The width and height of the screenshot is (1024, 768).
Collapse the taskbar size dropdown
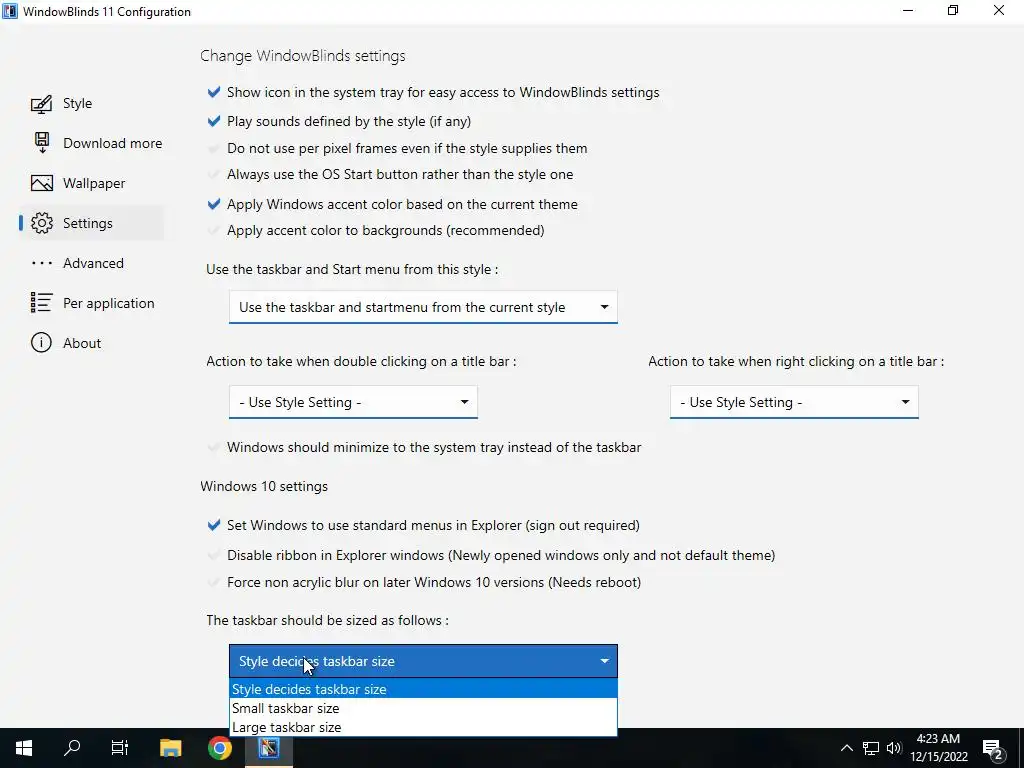[x=423, y=661]
